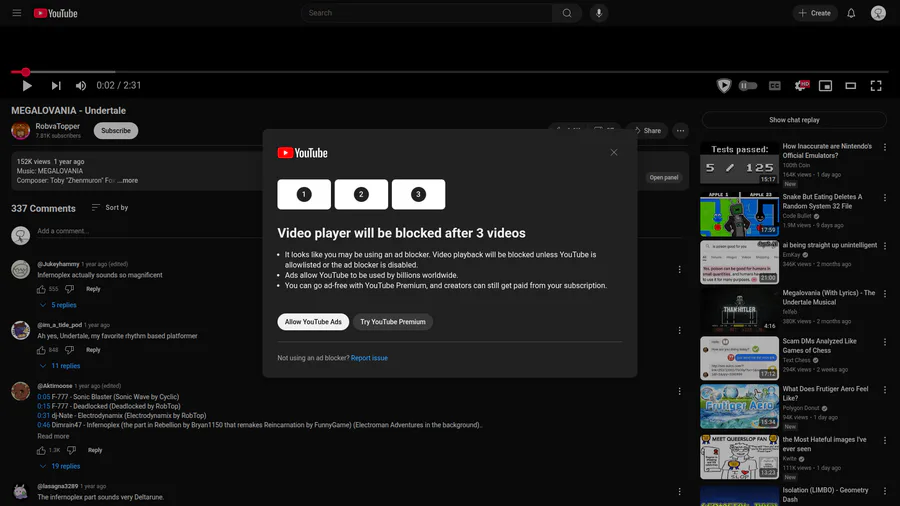Viewport: 900px width, 506px height.
Task: Open Nintendo's Official Emulators video thumbnail
Action: click(739, 163)
